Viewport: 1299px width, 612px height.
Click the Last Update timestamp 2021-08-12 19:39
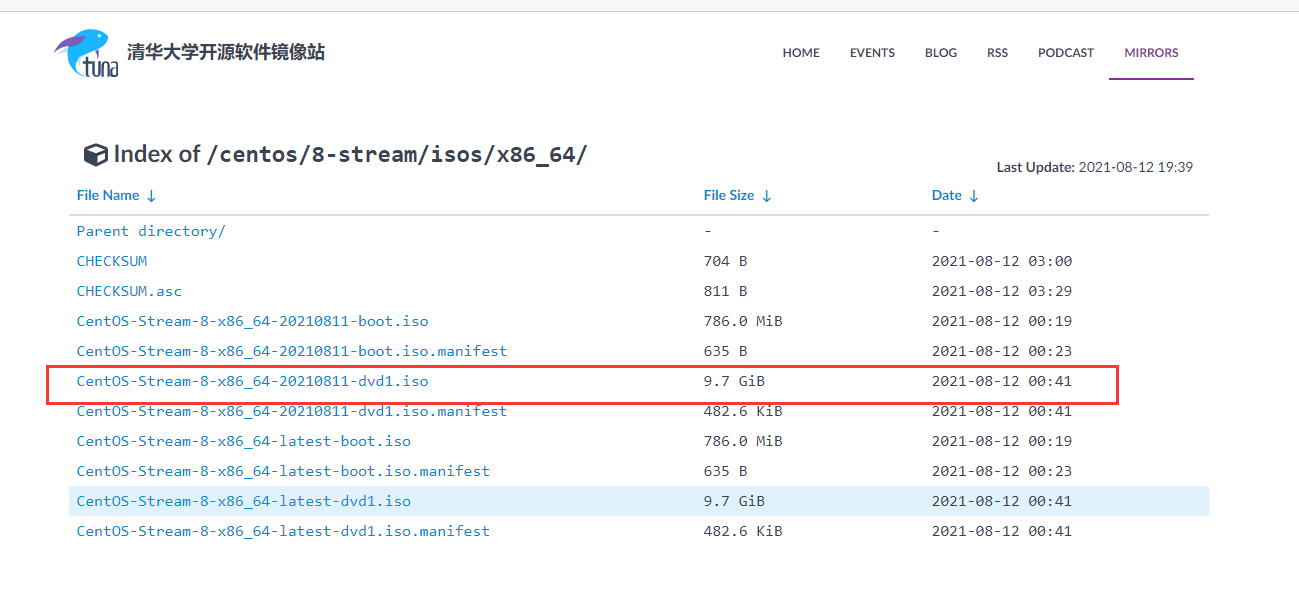(x=1135, y=168)
